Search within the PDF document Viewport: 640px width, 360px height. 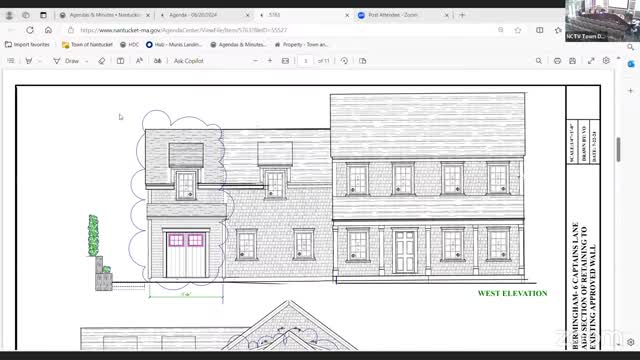(x=539, y=61)
